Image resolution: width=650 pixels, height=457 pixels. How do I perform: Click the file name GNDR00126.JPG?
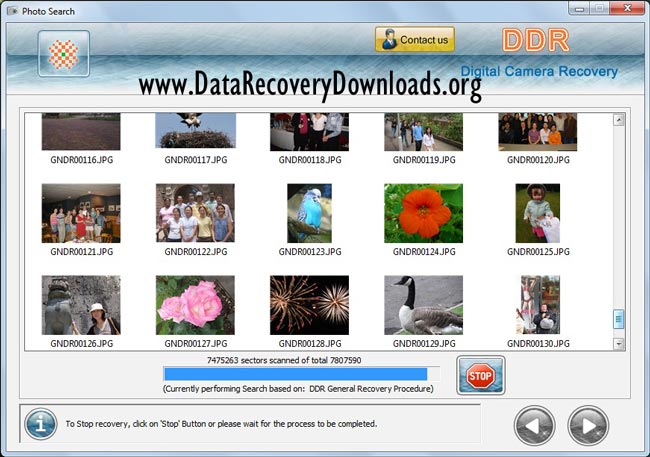coord(82,344)
